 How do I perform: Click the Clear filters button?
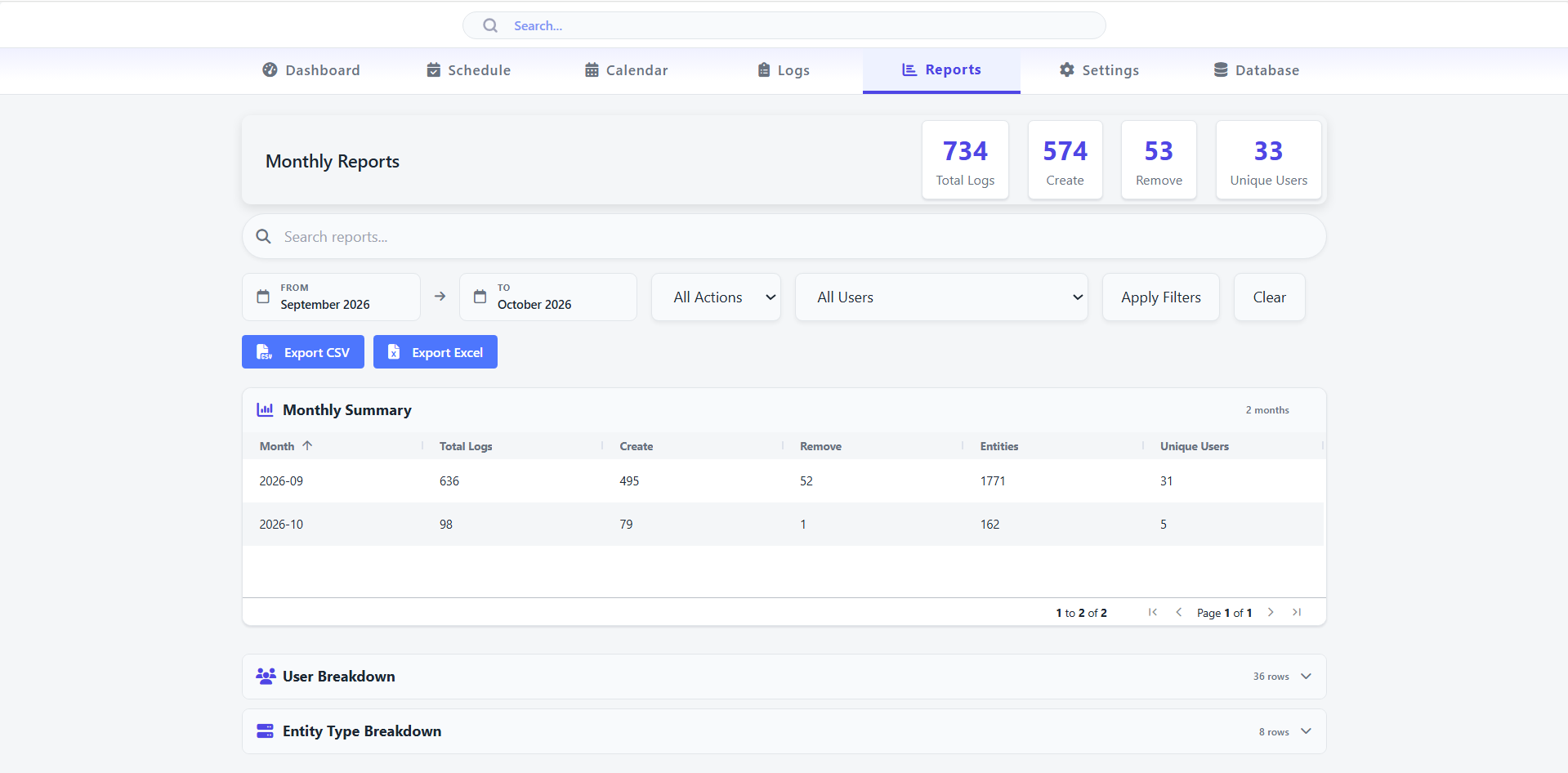coord(1269,297)
